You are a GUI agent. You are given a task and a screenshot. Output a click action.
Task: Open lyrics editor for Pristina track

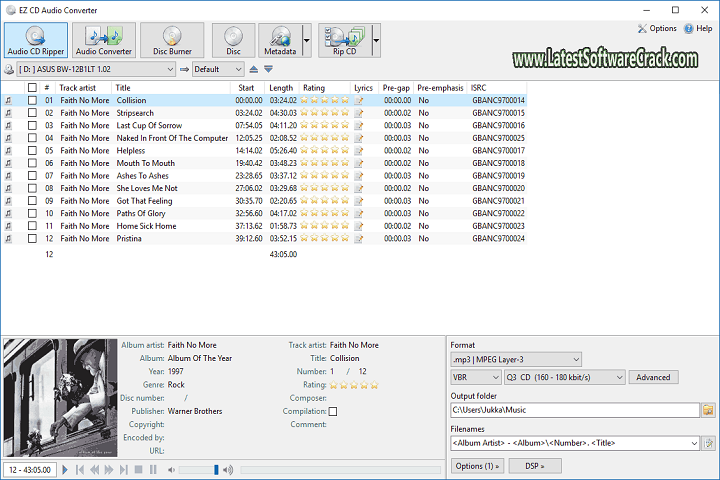click(x=359, y=238)
